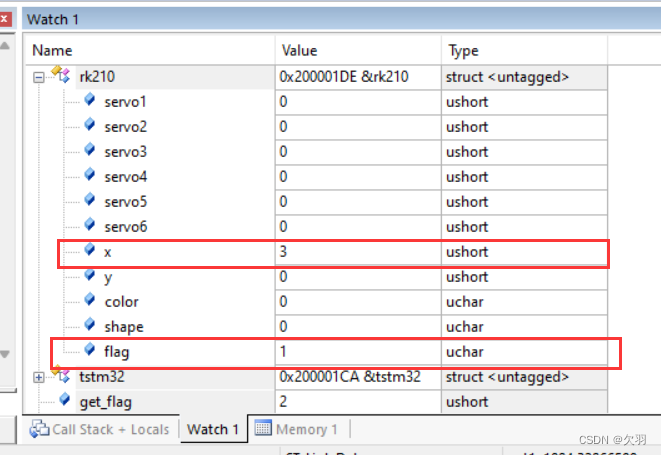
Task: Select the servo5 row name
Action: click(x=126, y=201)
